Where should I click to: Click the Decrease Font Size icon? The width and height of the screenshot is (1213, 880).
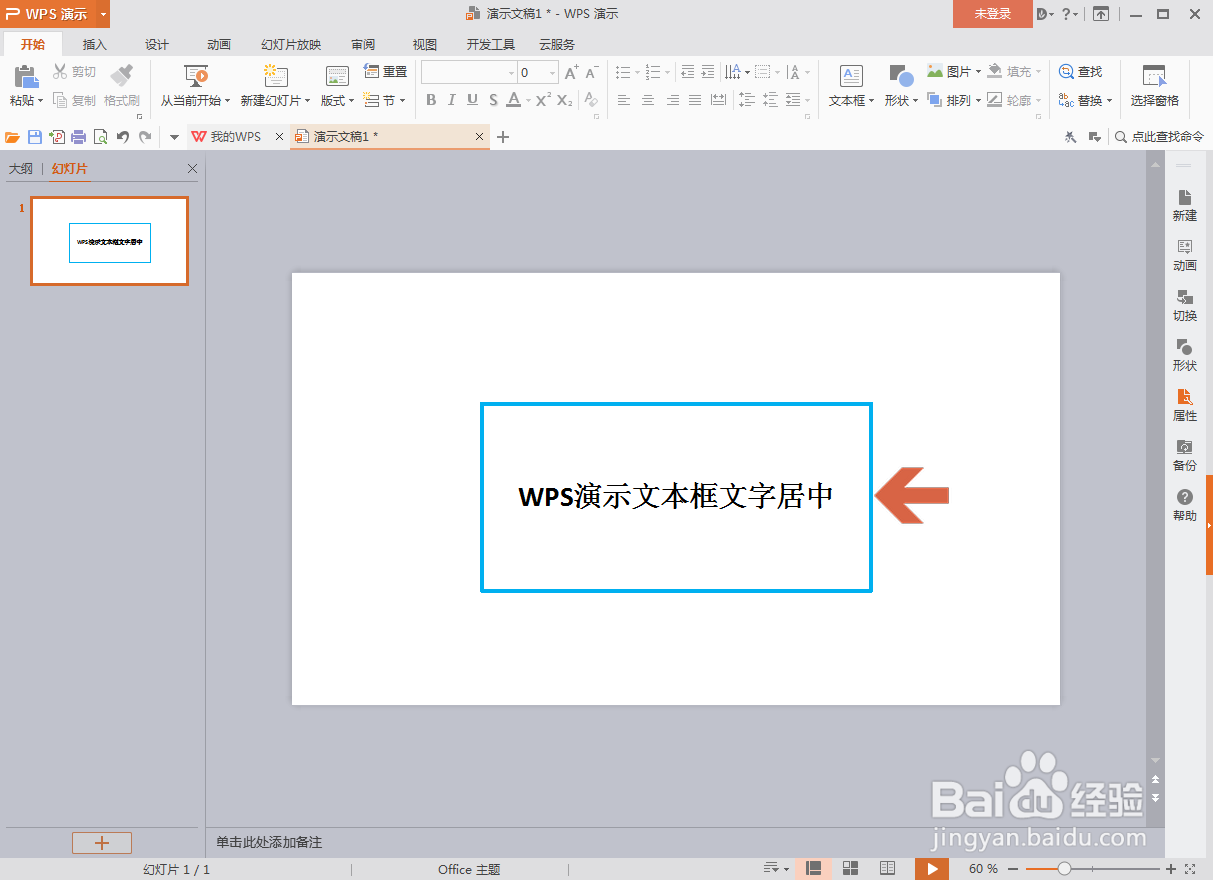tap(592, 72)
